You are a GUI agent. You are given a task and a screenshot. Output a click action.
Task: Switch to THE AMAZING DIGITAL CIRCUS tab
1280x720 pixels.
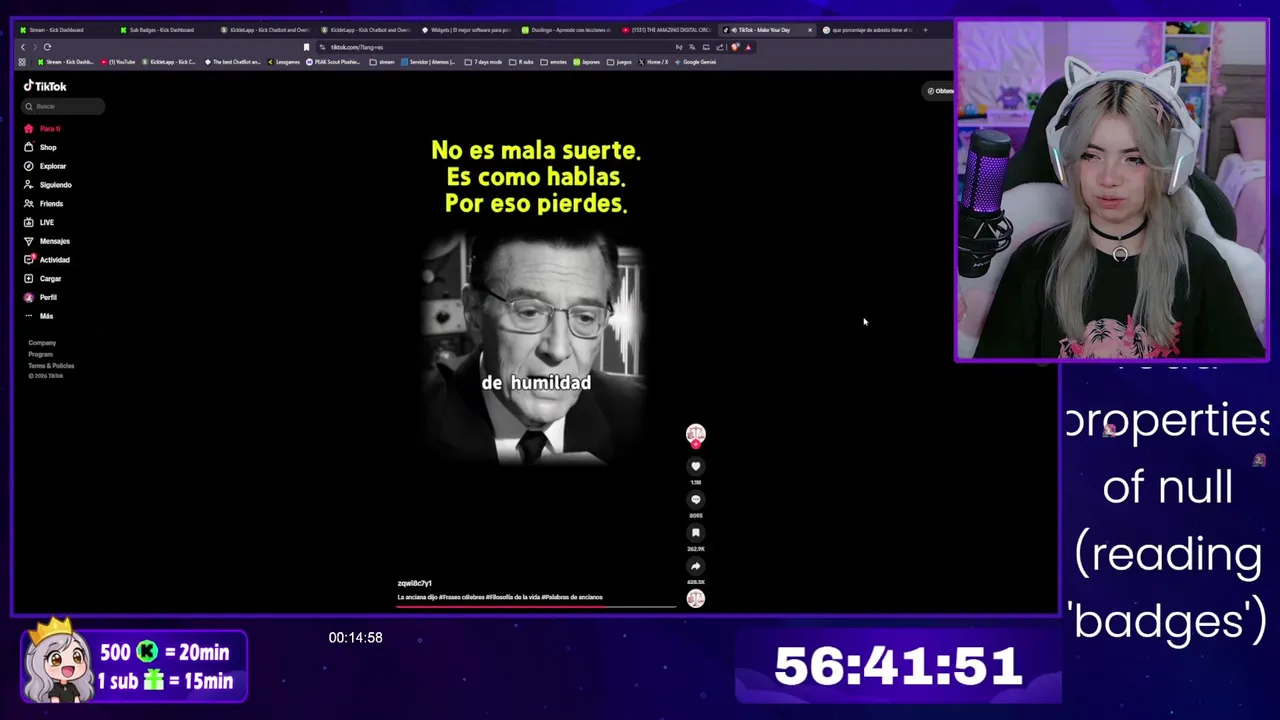[667, 30]
